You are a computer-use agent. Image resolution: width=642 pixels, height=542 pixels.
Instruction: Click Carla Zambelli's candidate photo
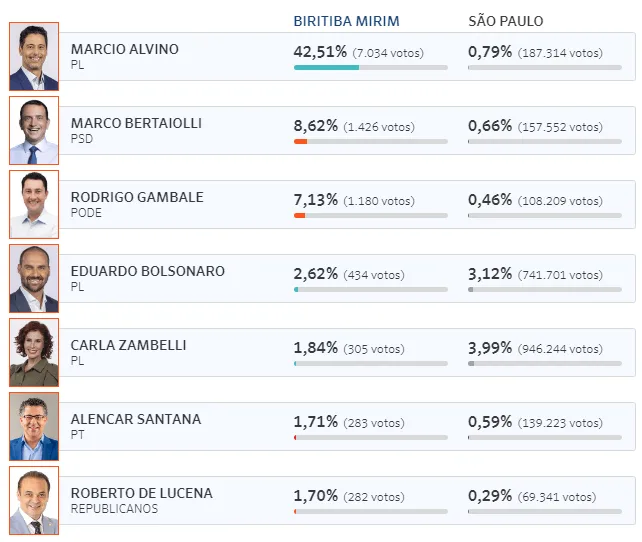(34, 353)
